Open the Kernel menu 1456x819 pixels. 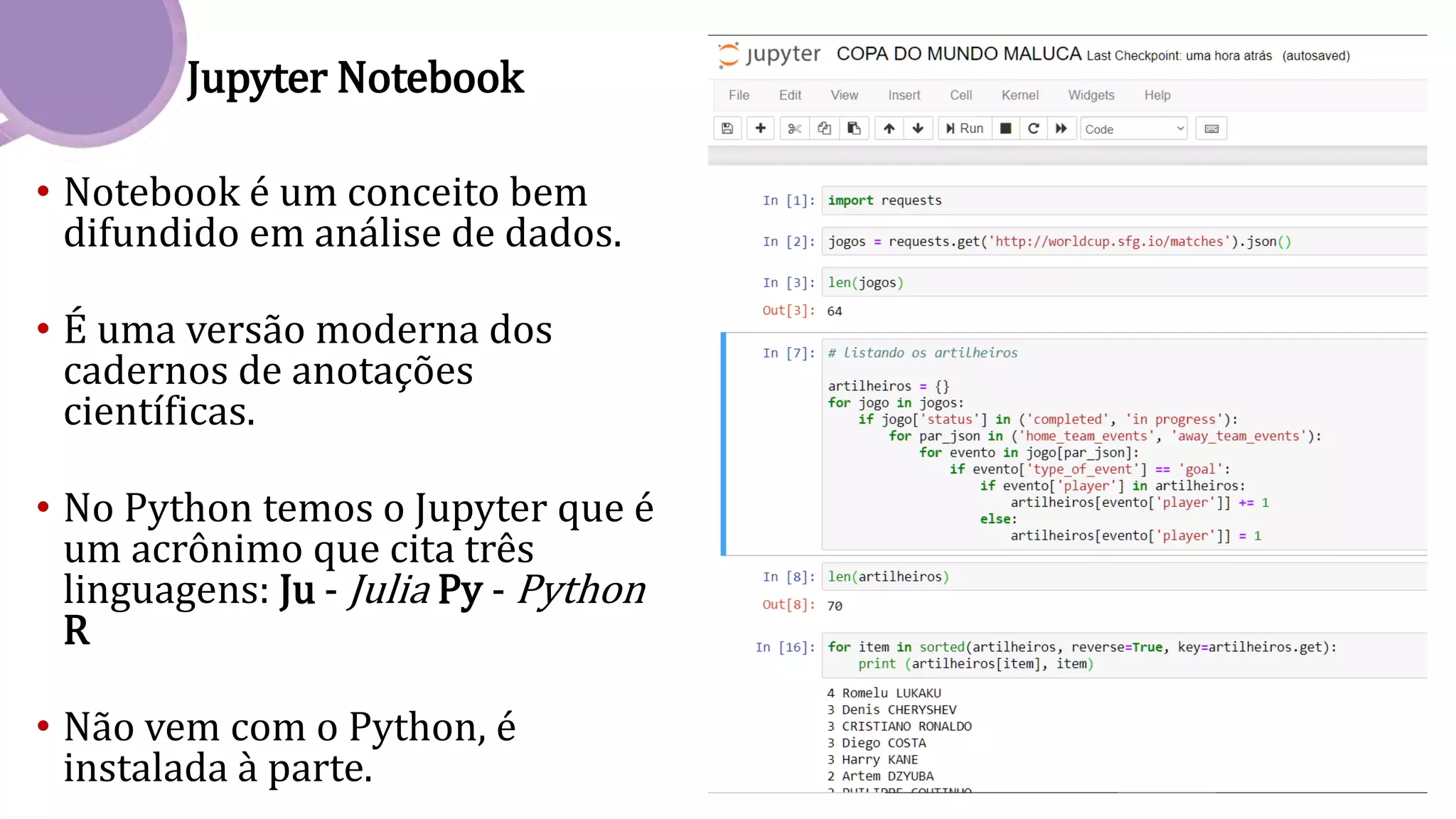coord(1020,95)
